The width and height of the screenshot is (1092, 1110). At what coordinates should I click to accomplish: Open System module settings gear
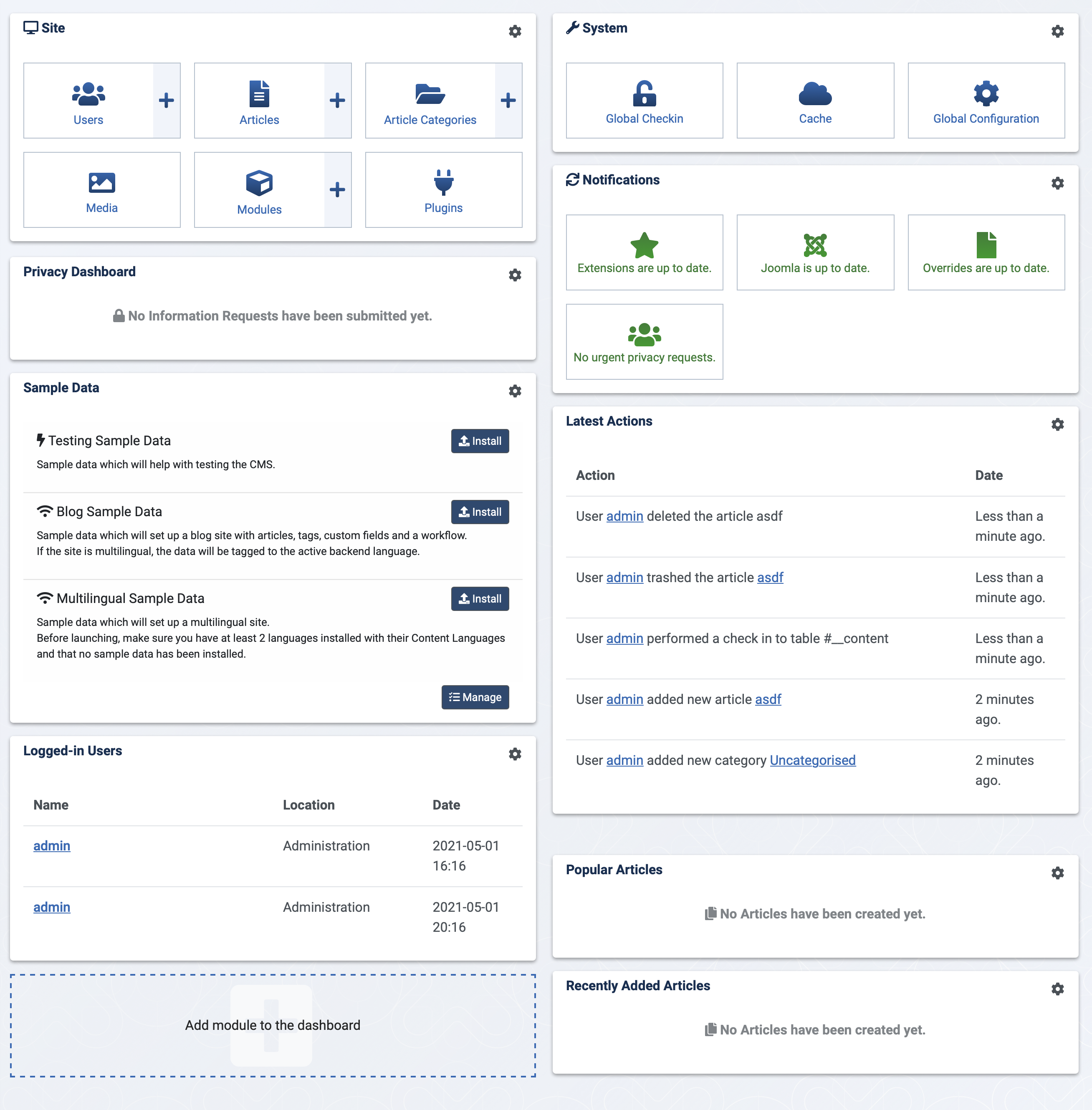(x=1058, y=31)
